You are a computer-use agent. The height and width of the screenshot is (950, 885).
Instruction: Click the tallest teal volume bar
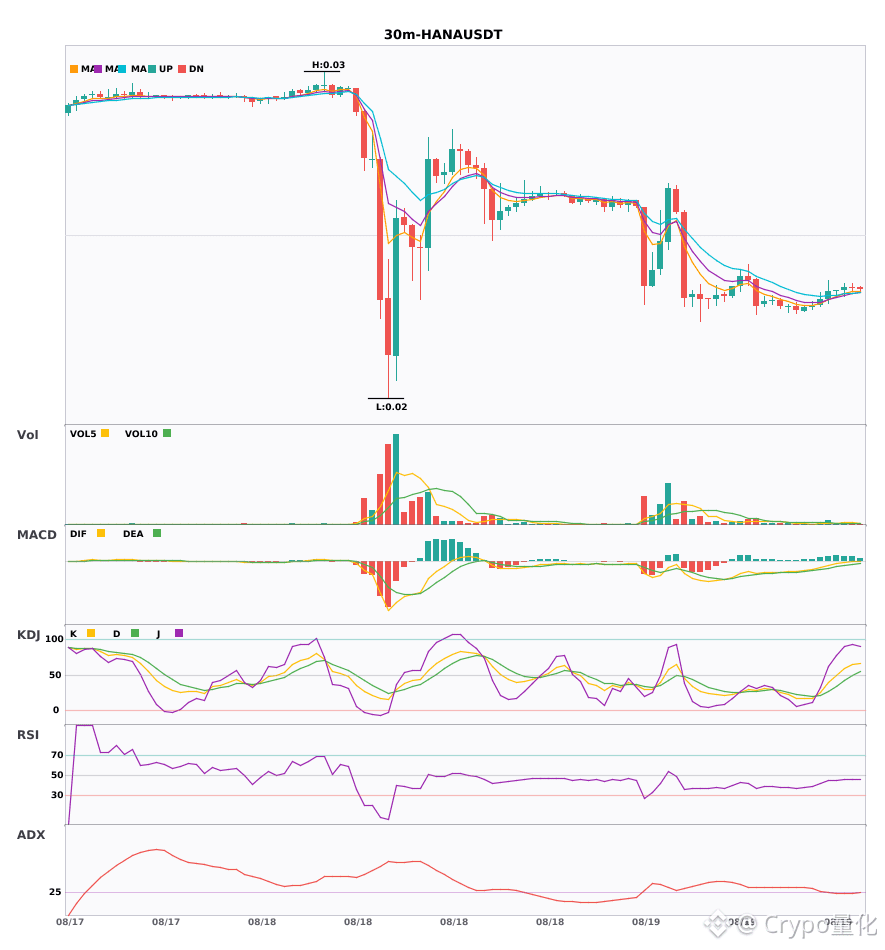[x=396, y=479]
